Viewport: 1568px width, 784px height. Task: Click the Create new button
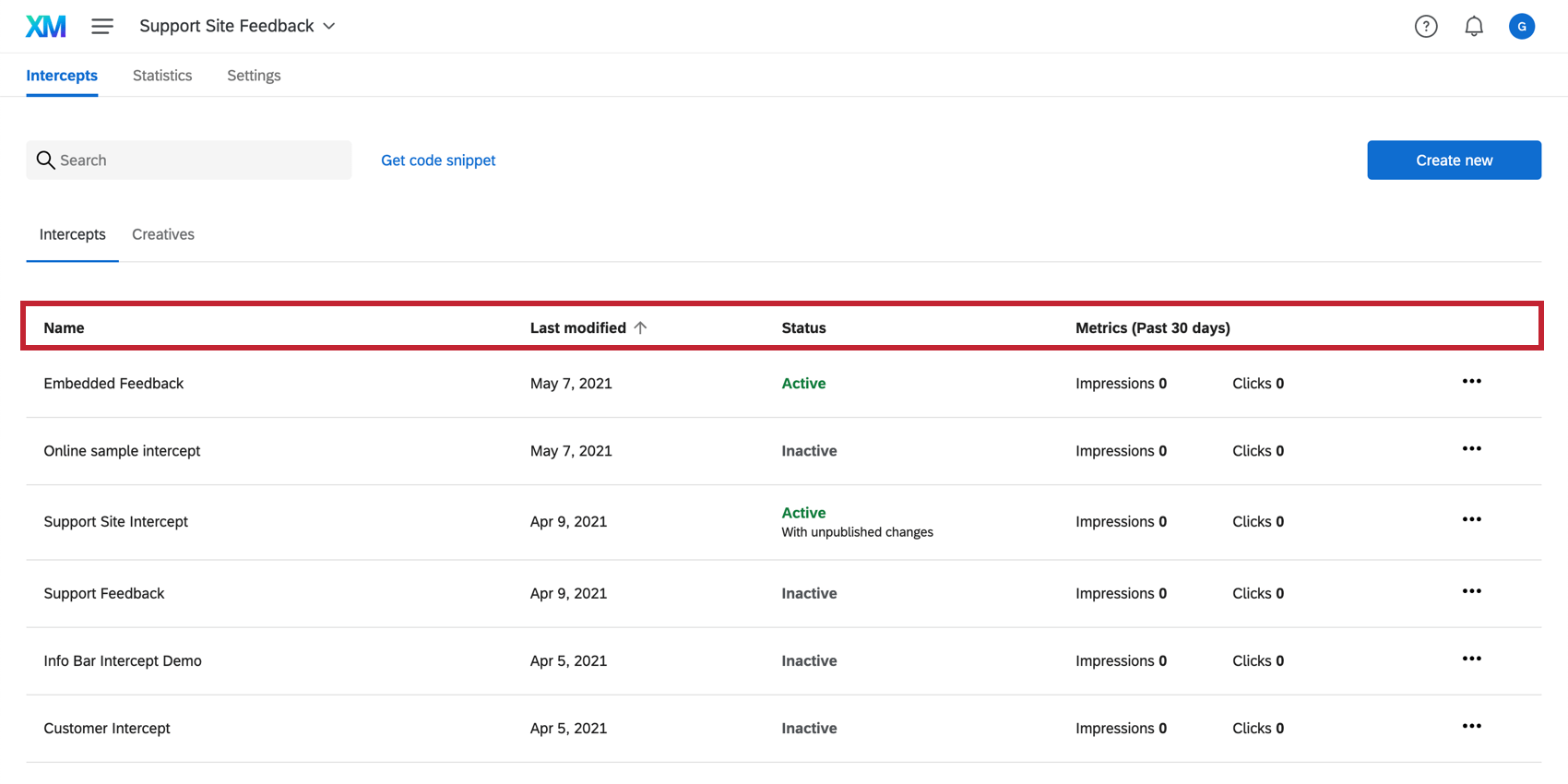[x=1454, y=160]
